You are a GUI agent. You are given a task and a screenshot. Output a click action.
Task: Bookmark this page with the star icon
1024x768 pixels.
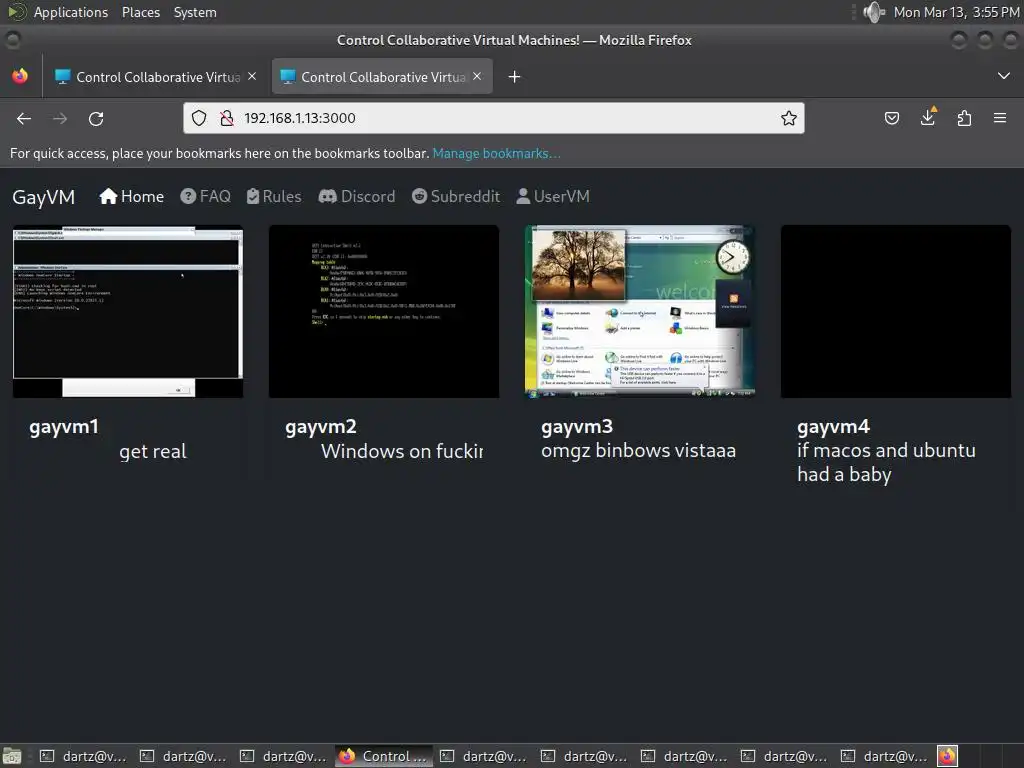coord(789,118)
